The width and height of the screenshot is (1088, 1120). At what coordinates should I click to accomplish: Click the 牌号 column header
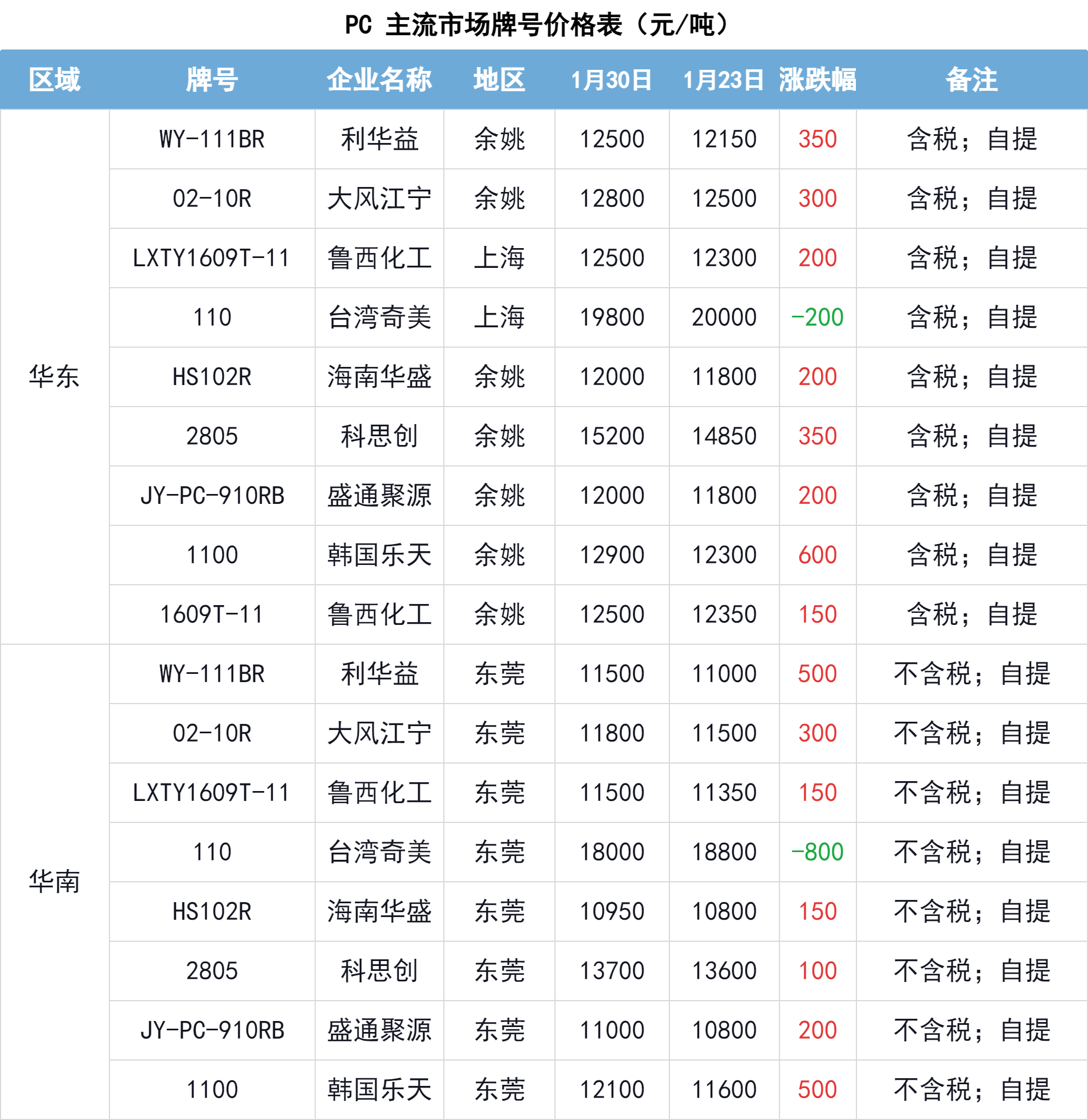pos(212,79)
